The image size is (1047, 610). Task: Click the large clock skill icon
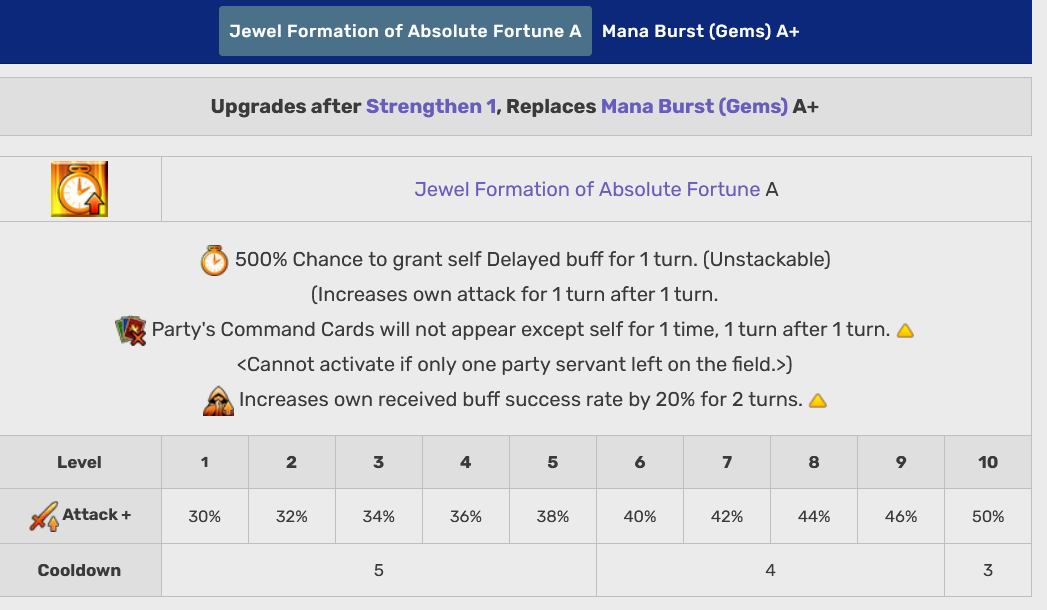point(79,189)
